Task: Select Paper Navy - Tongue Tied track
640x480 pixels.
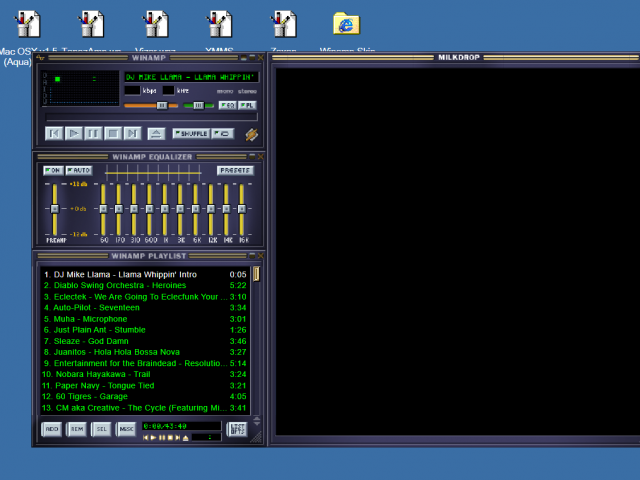Action: coord(145,386)
